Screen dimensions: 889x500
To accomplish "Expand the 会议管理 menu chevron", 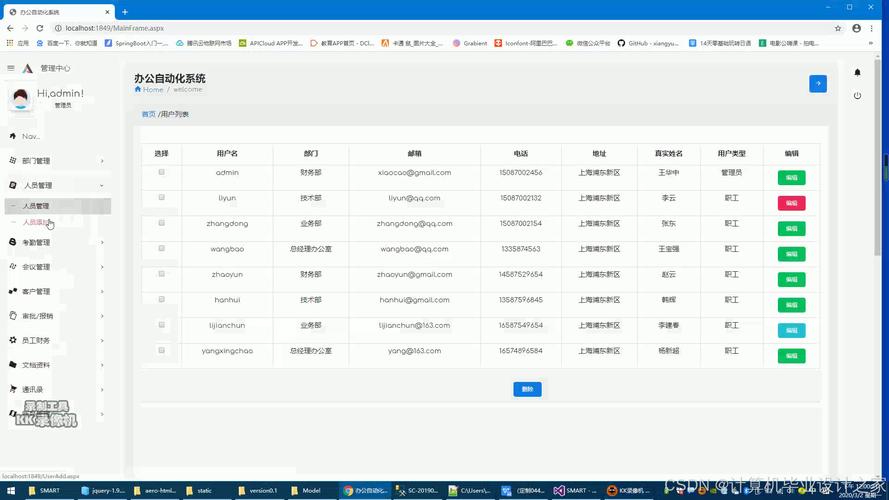I will (x=102, y=267).
